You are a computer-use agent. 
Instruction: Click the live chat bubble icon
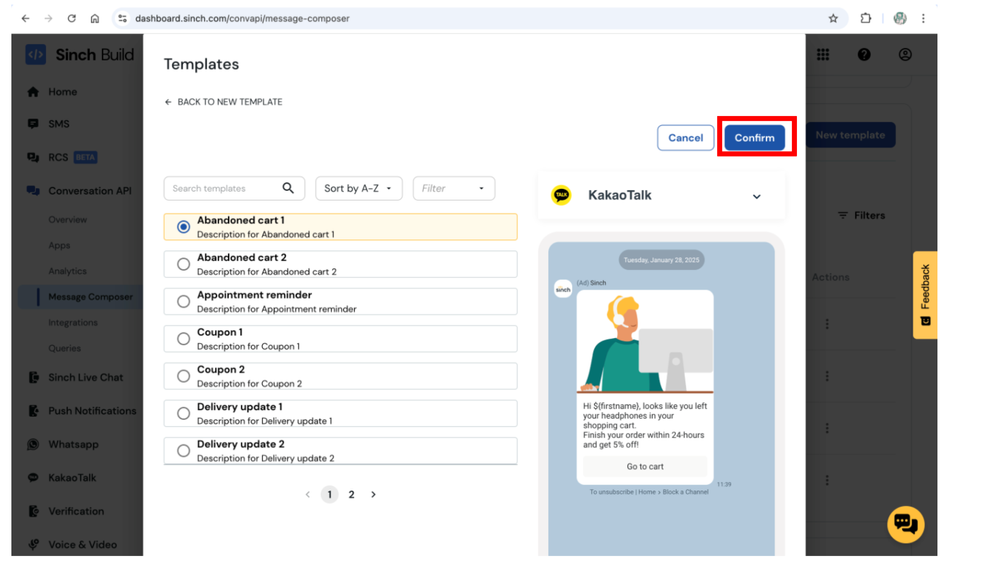tap(905, 524)
